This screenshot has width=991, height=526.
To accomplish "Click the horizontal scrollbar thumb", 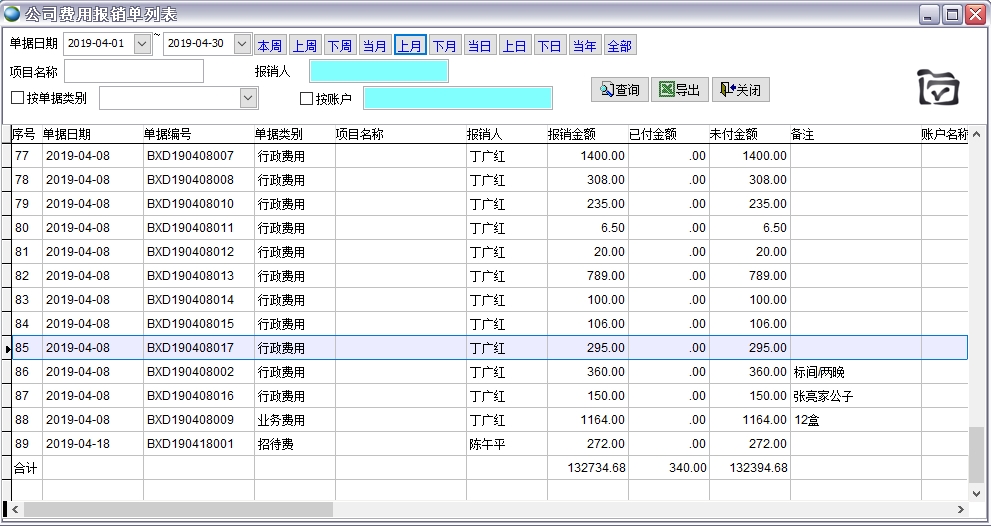I will [x=178, y=509].
